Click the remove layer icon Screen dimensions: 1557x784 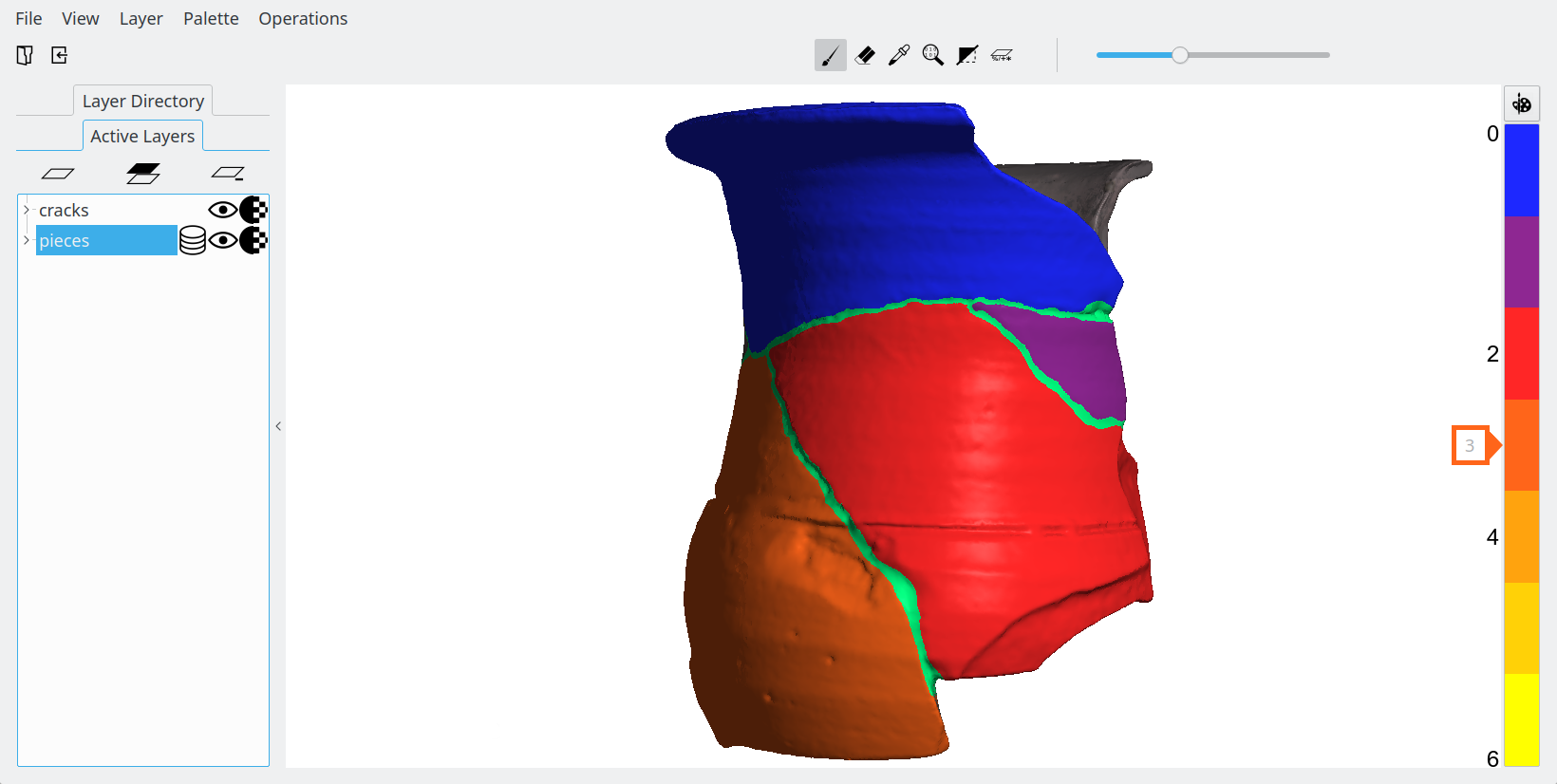pyautogui.click(x=228, y=173)
